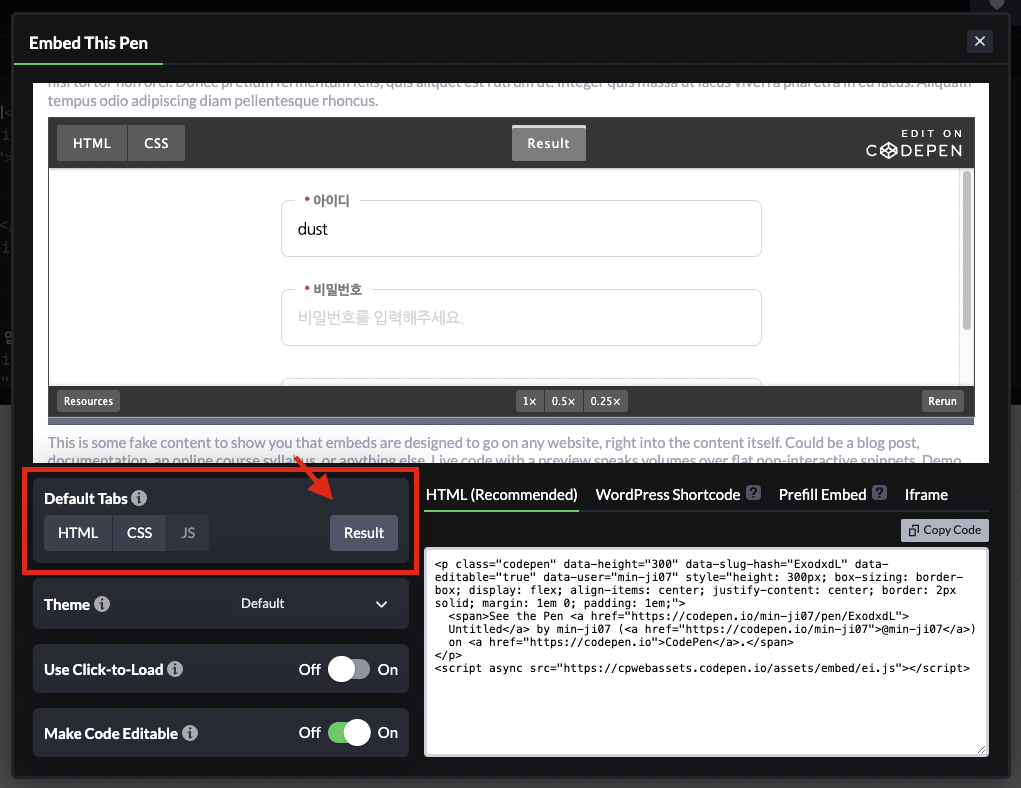Switch to HTML (Recommended) embed tab
Screen dimensions: 1021x788
[501, 495]
